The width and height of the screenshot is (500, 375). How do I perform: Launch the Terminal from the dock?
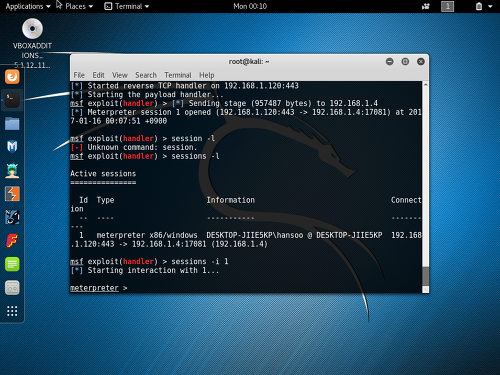[12, 100]
